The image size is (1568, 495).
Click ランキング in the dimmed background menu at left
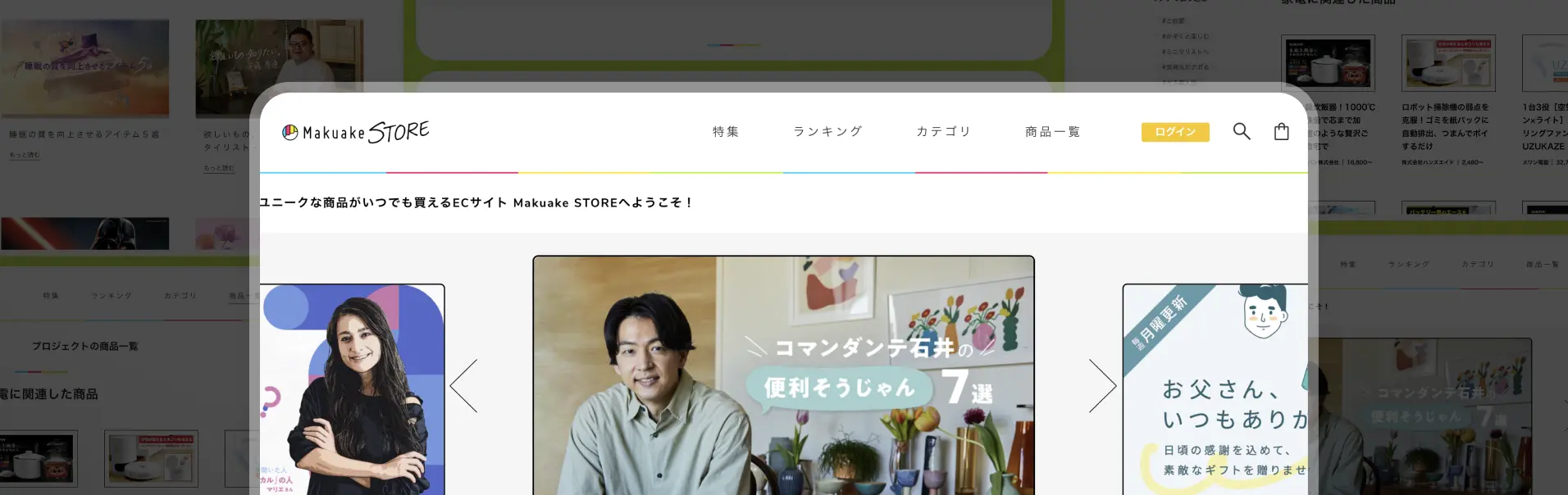(x=111, y=295)
